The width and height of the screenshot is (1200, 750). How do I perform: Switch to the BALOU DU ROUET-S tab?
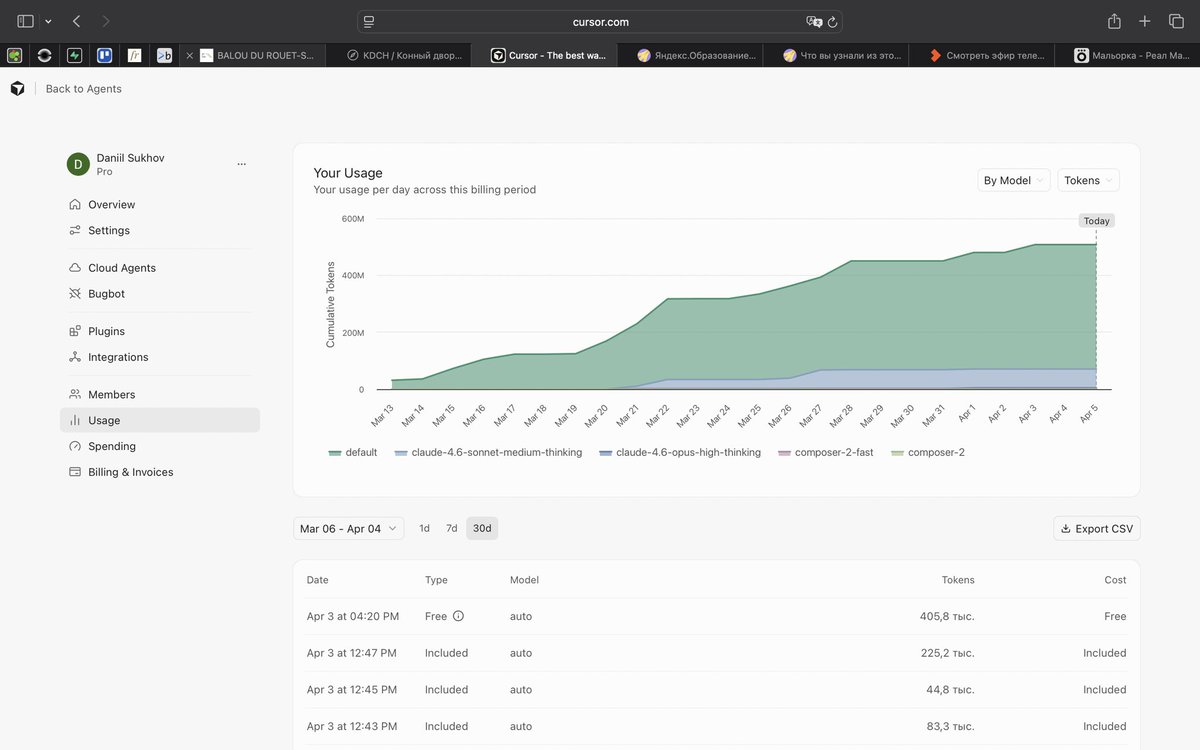[254, 56]
